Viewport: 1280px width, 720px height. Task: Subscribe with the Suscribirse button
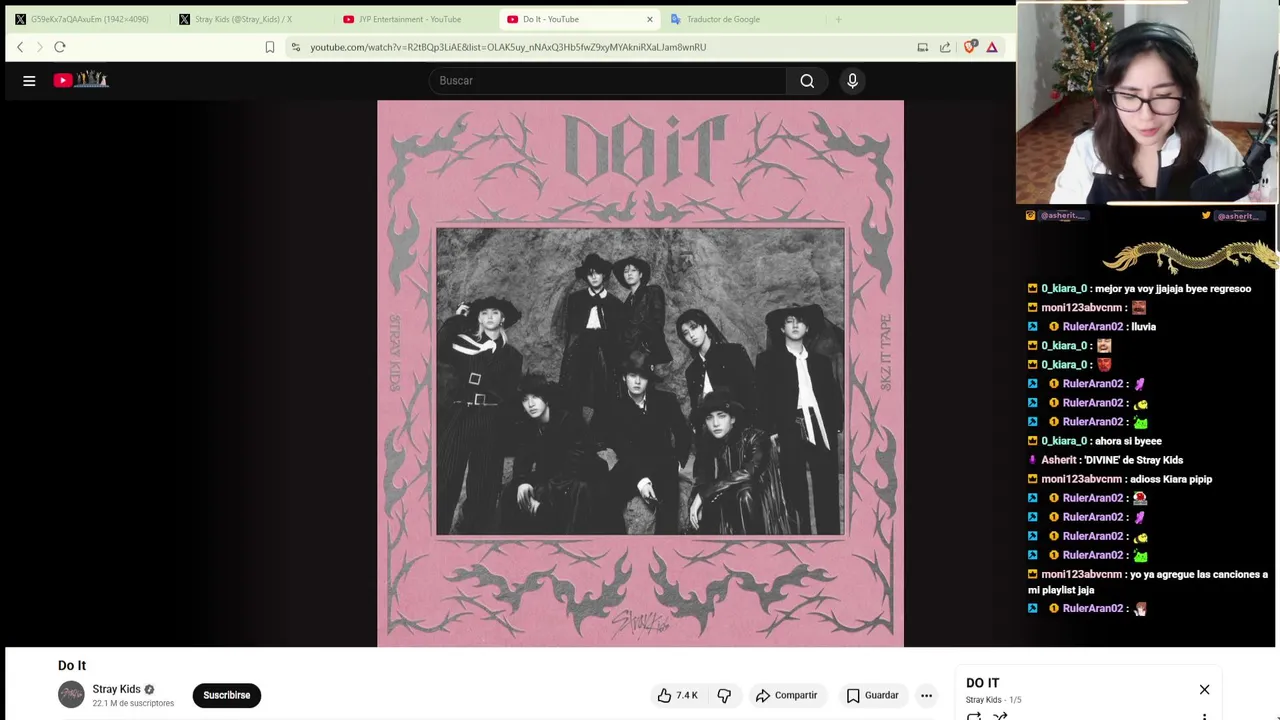click(x=227, y=695)
